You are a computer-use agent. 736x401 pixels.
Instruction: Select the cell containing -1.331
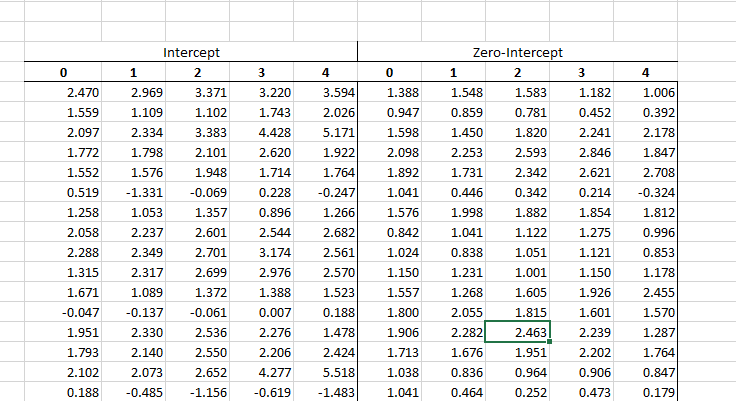(x=134, y=193)
